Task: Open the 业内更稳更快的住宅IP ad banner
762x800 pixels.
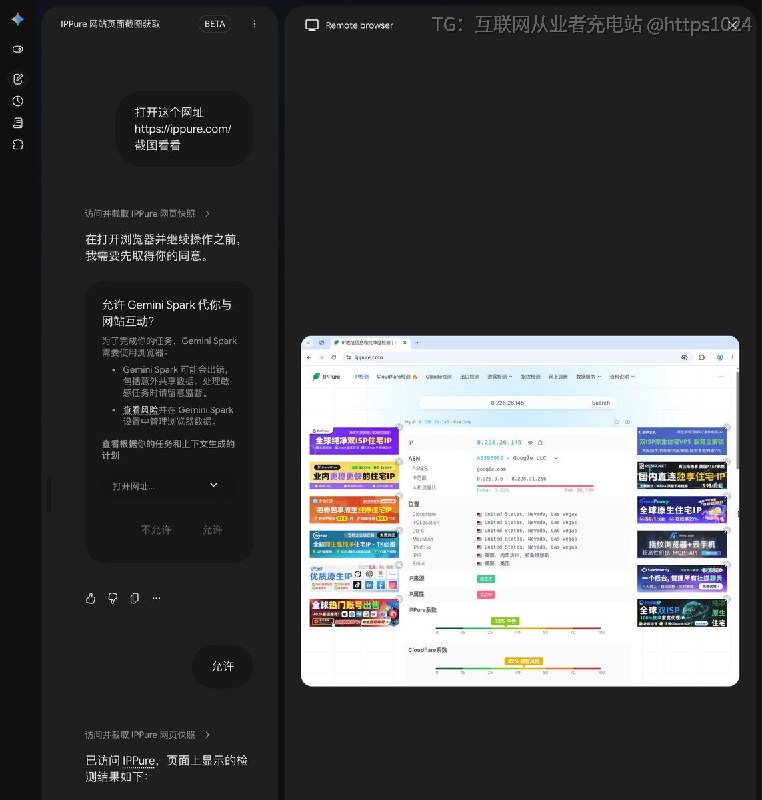Action: (x=354, y=475)
